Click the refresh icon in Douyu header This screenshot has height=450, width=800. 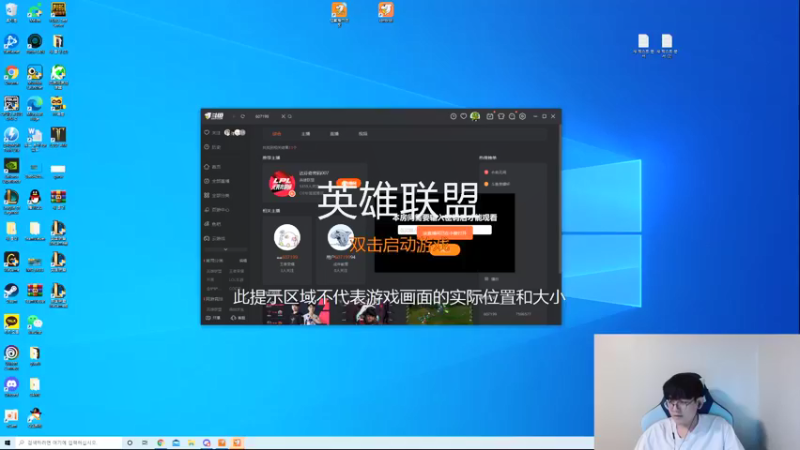[243, 116]
